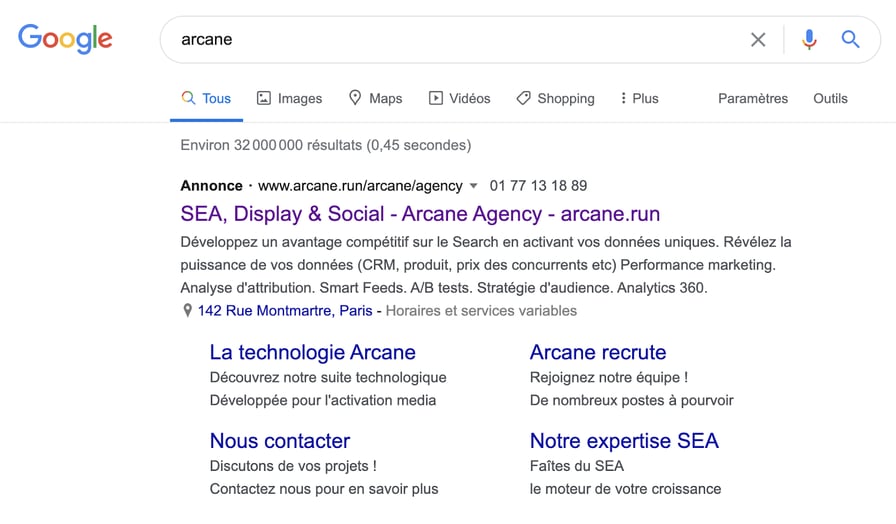Click the 'Environ 32 000 000 résultats' stats text
This screenshot has height=524, width=896.
click(x=326, y=145)
